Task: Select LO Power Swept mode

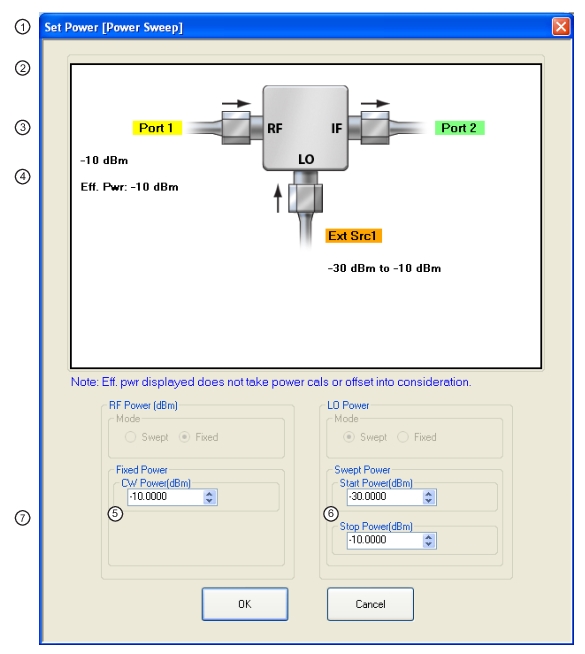Action: pos(349,437)
